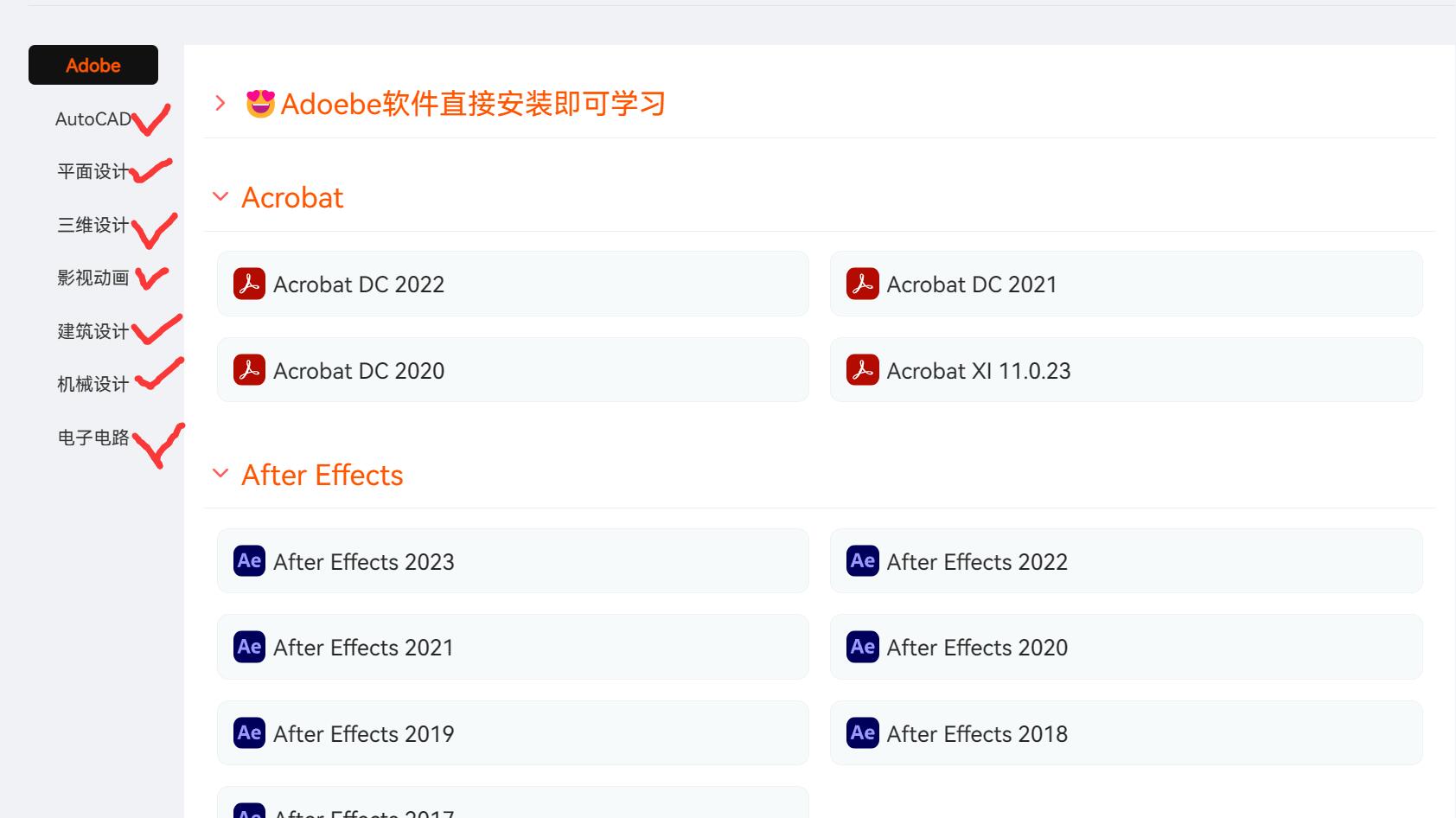Open the After Effects 2021 link
Image resolution: width=1456 pixels, height=818 pixels.
(x=513, y=647)
